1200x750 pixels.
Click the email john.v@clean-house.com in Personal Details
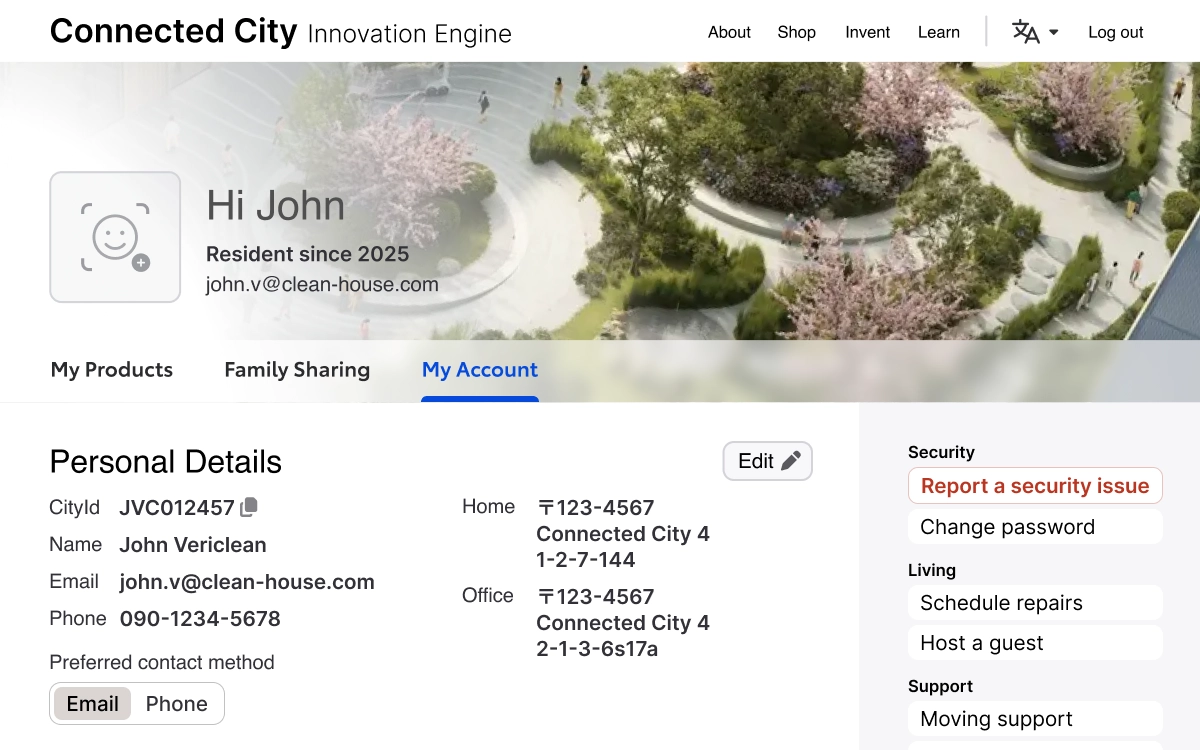(247, 582)
